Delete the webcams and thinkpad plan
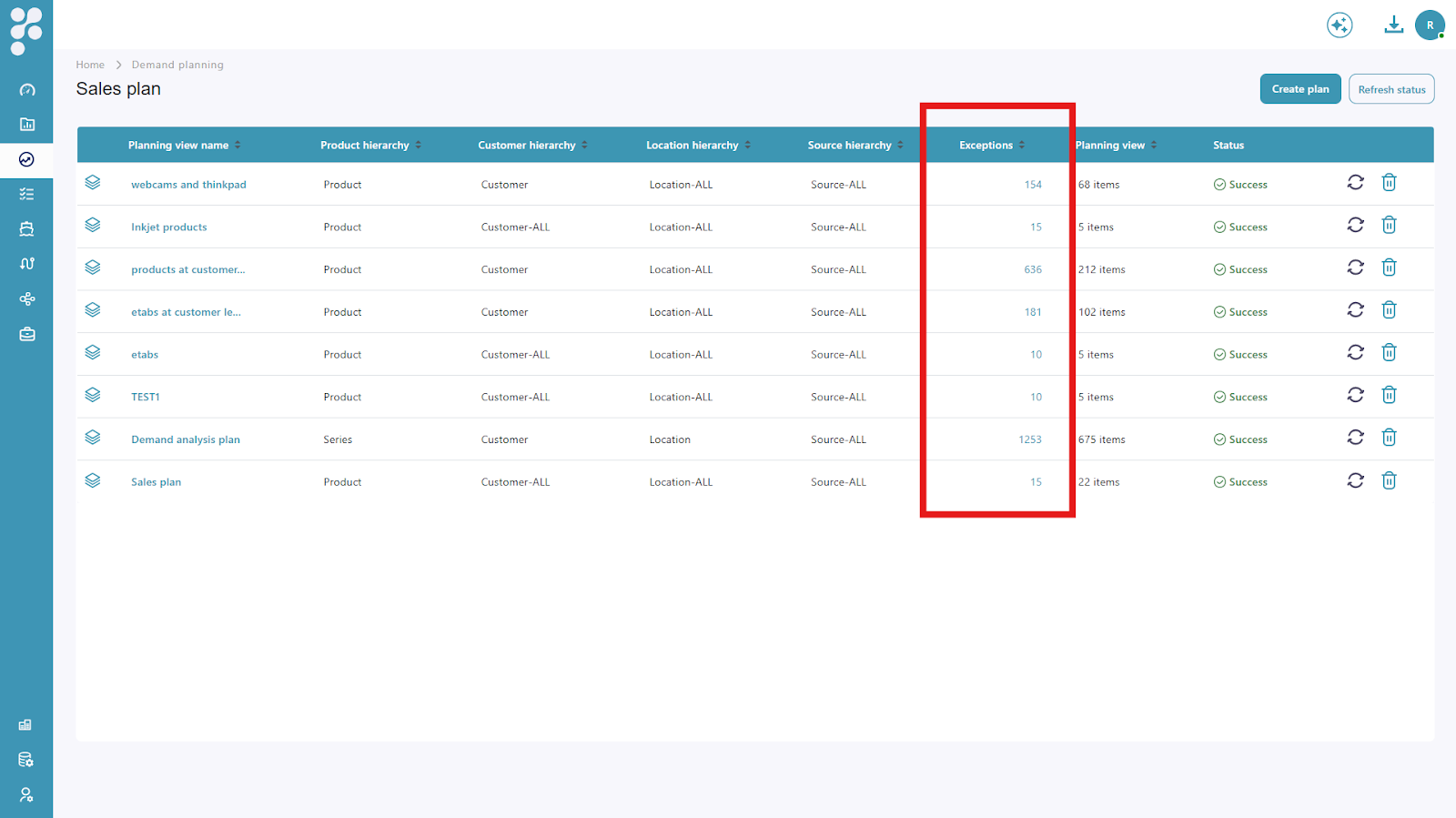This screenshot has width=1456, height=818. (x=1389, y=182)
